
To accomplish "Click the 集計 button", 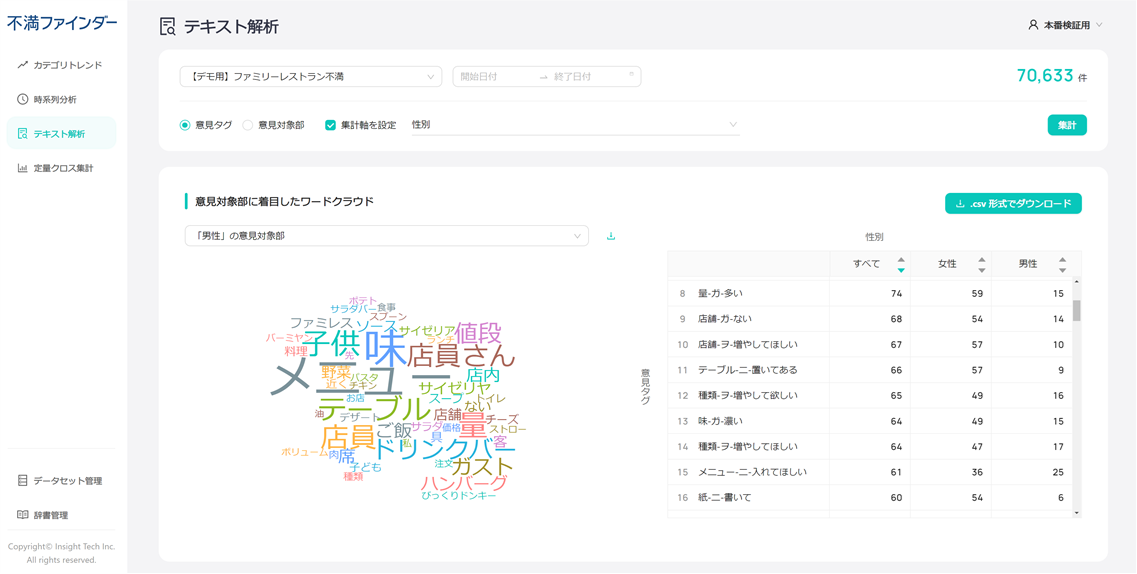I will pos(1066,125).
